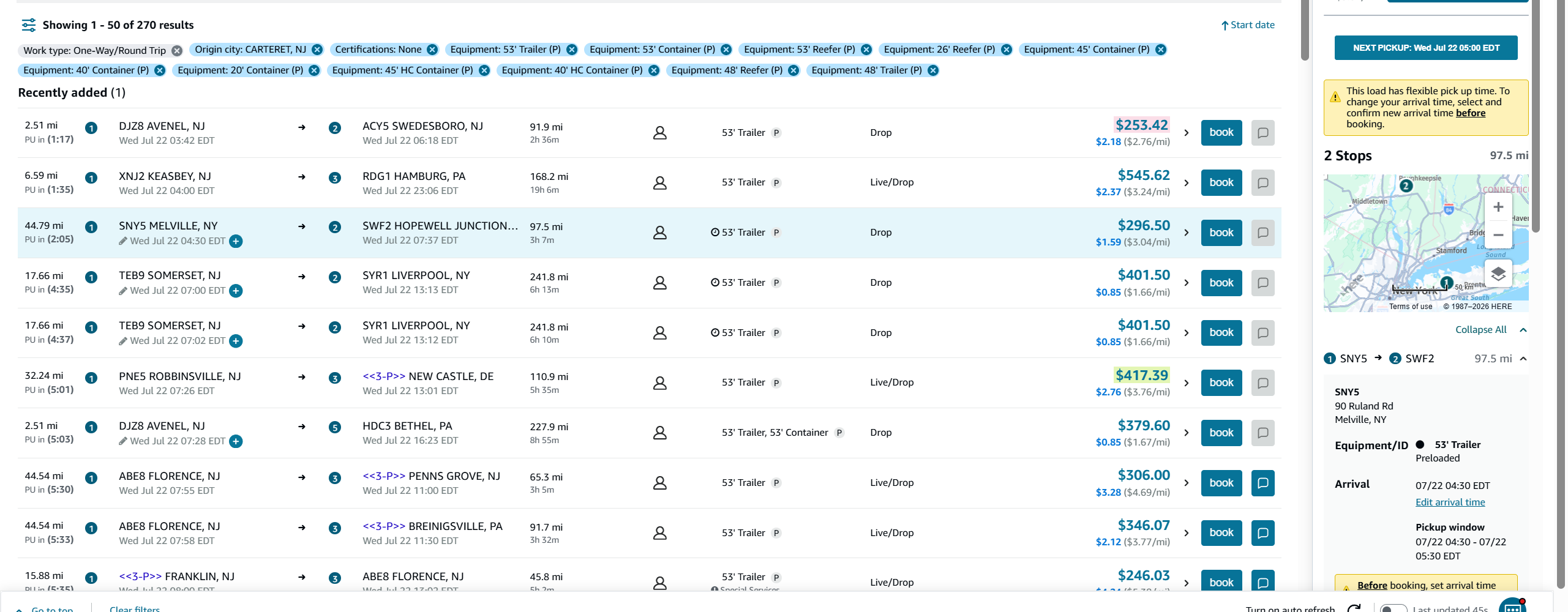
Task: Book the $417.39 PNE5 ROBBINSVILLE load
Action: pos(1221,383)
